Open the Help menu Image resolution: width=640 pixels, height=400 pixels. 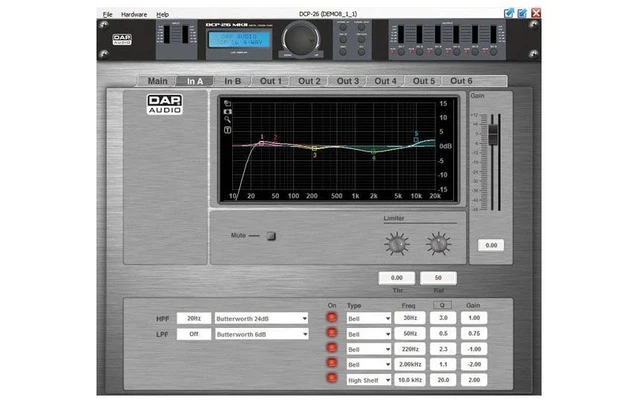(x=162, y=14)
